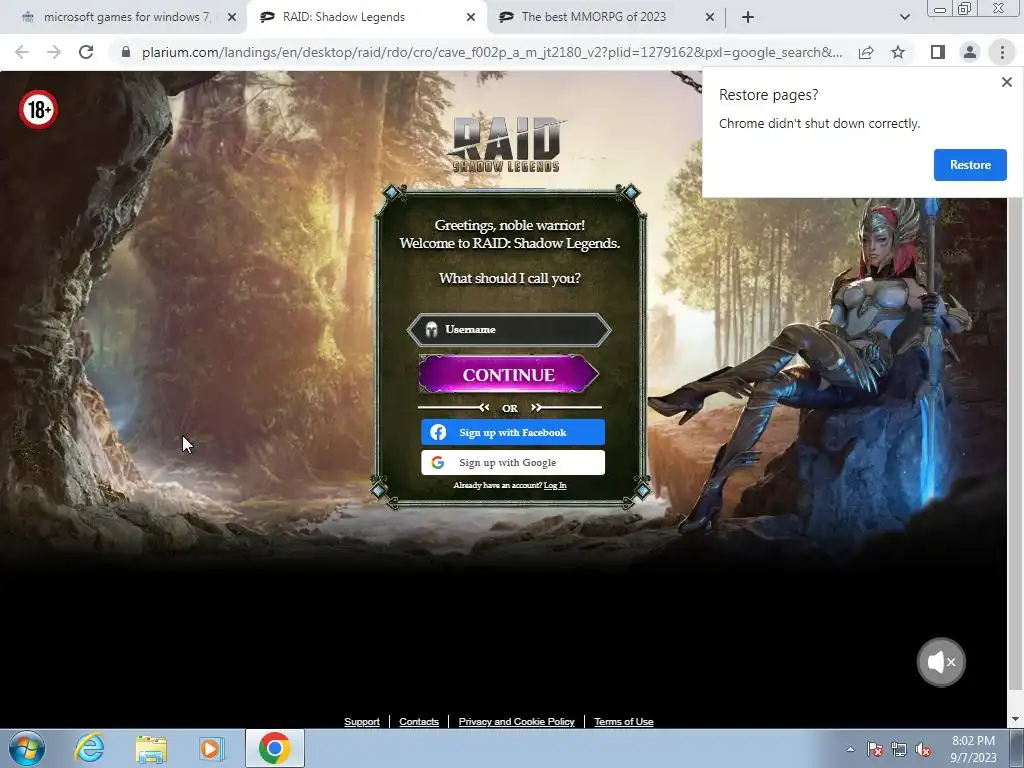Open the tab search chevron
The image size is (1024, 768).
tap(904, 18)
